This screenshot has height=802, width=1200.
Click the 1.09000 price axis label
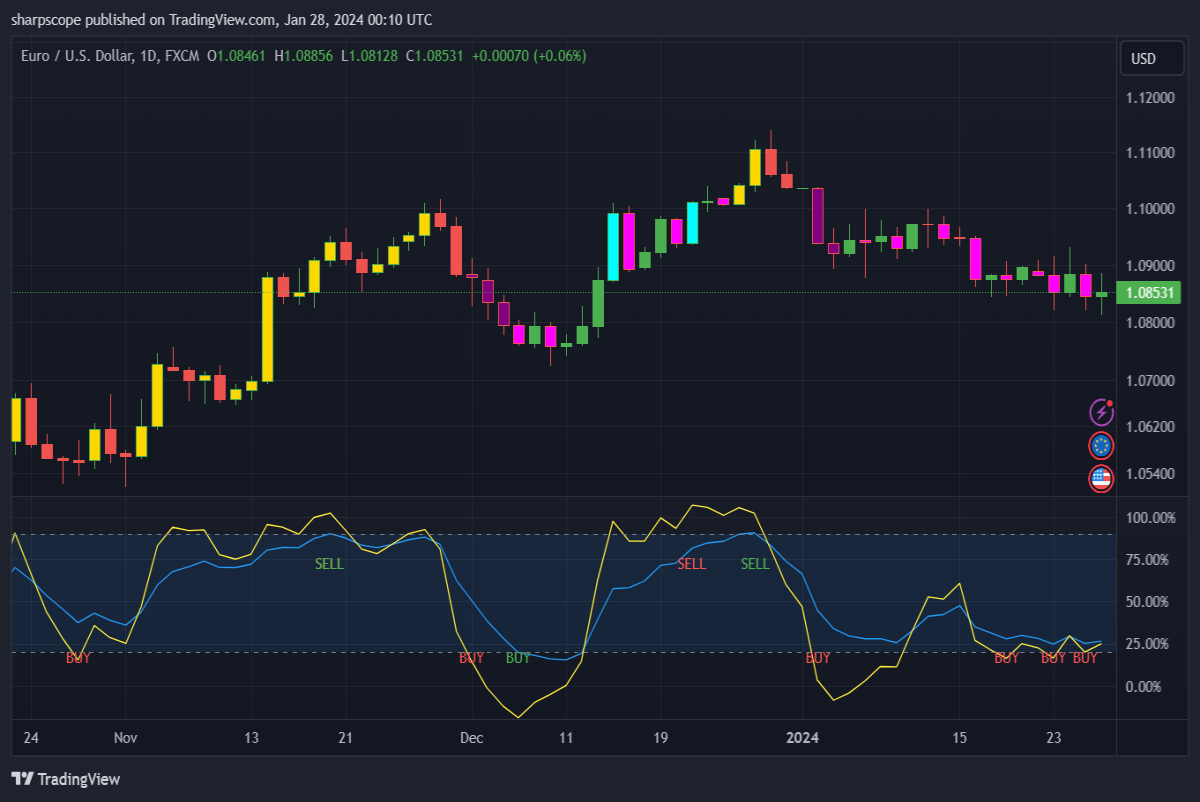coord(1150,266)
